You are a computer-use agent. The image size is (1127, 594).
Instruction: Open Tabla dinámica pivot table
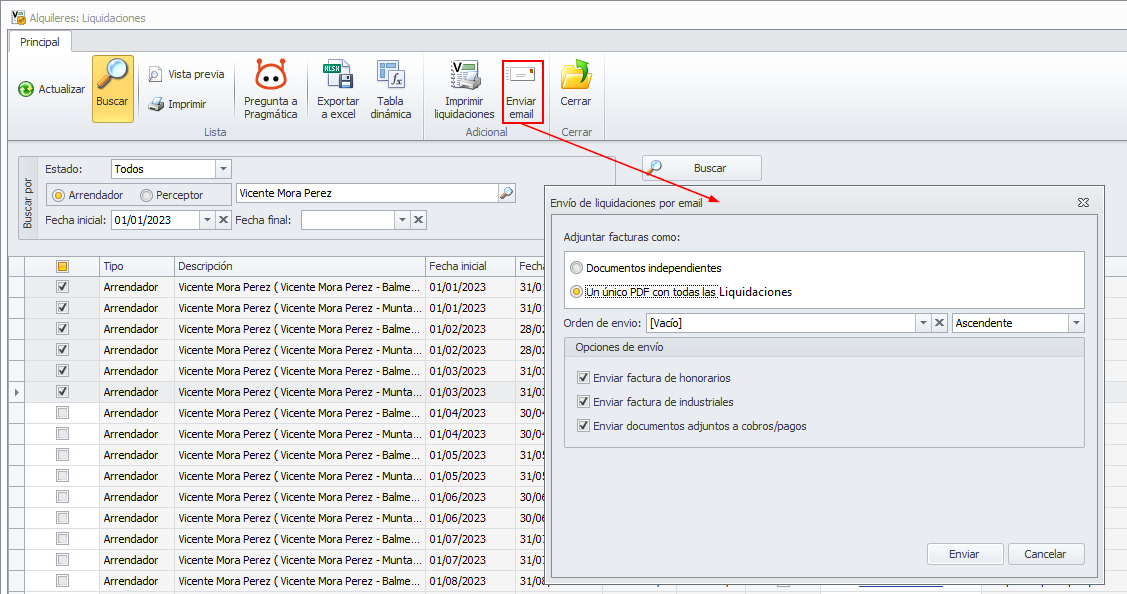point(390,89)
